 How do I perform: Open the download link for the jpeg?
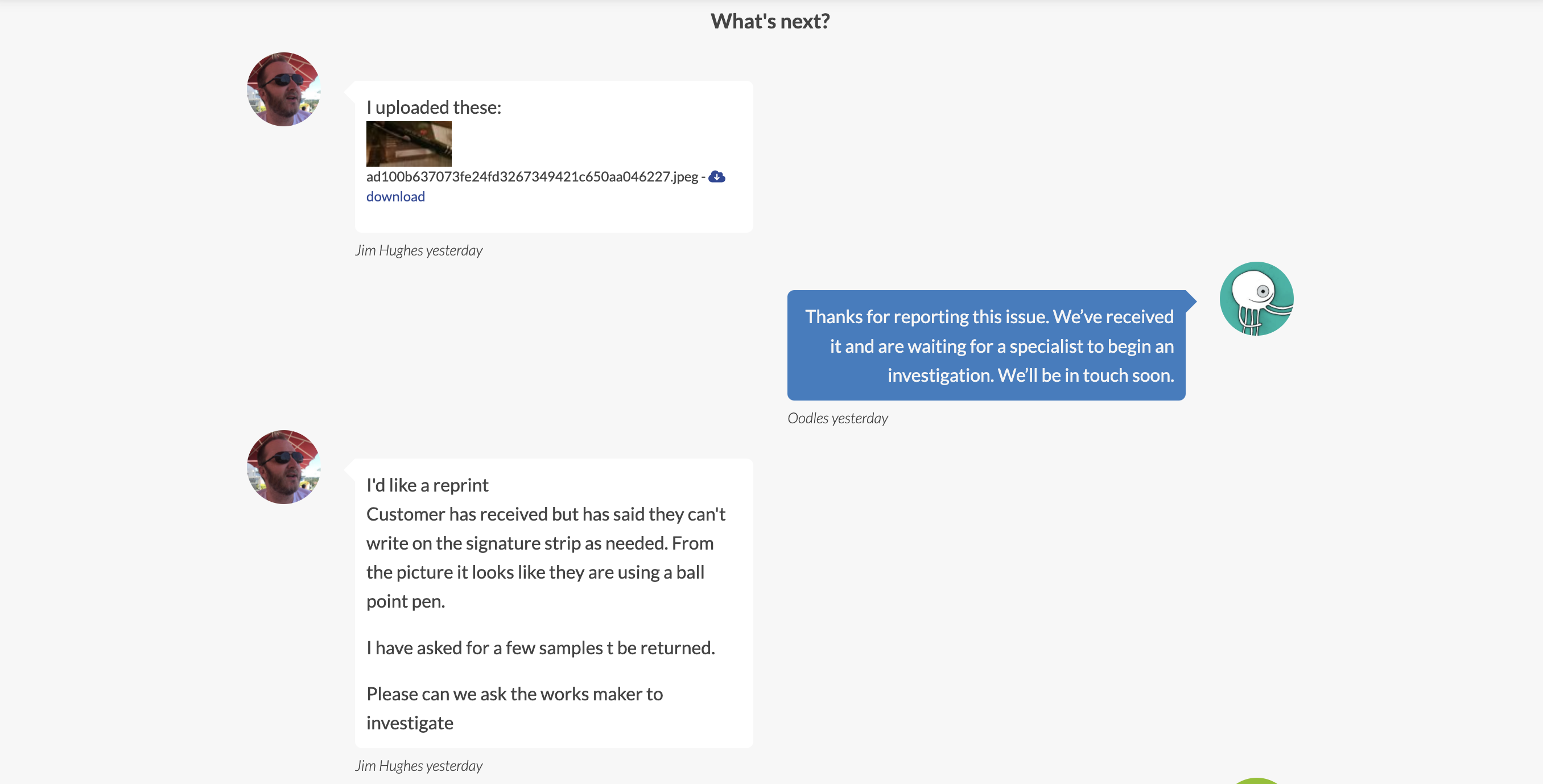[x=395, y=196]
